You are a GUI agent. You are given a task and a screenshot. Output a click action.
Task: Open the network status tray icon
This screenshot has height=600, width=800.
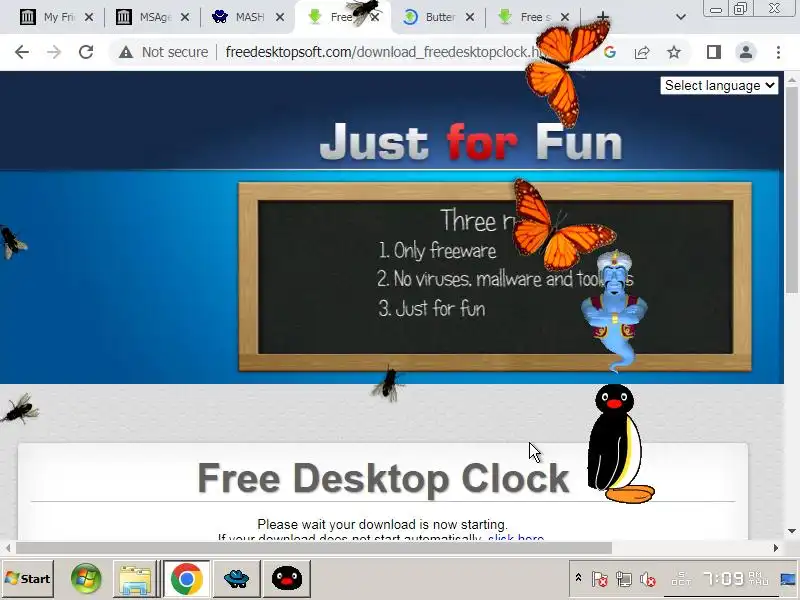click(x=623, y=579)
